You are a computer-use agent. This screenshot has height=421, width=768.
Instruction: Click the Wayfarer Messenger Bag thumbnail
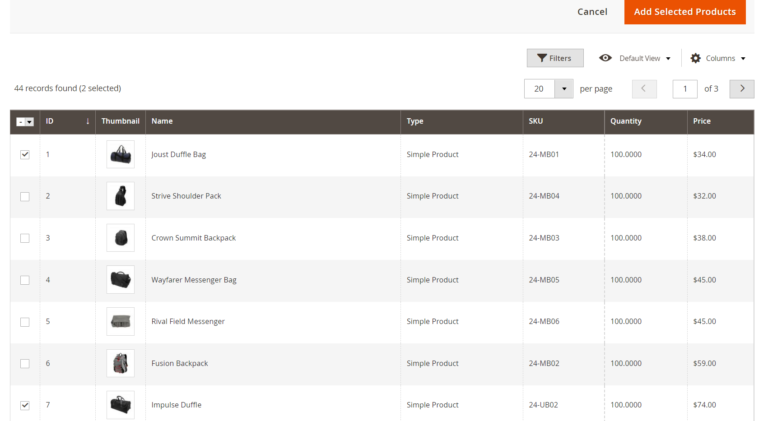point(120,280)
